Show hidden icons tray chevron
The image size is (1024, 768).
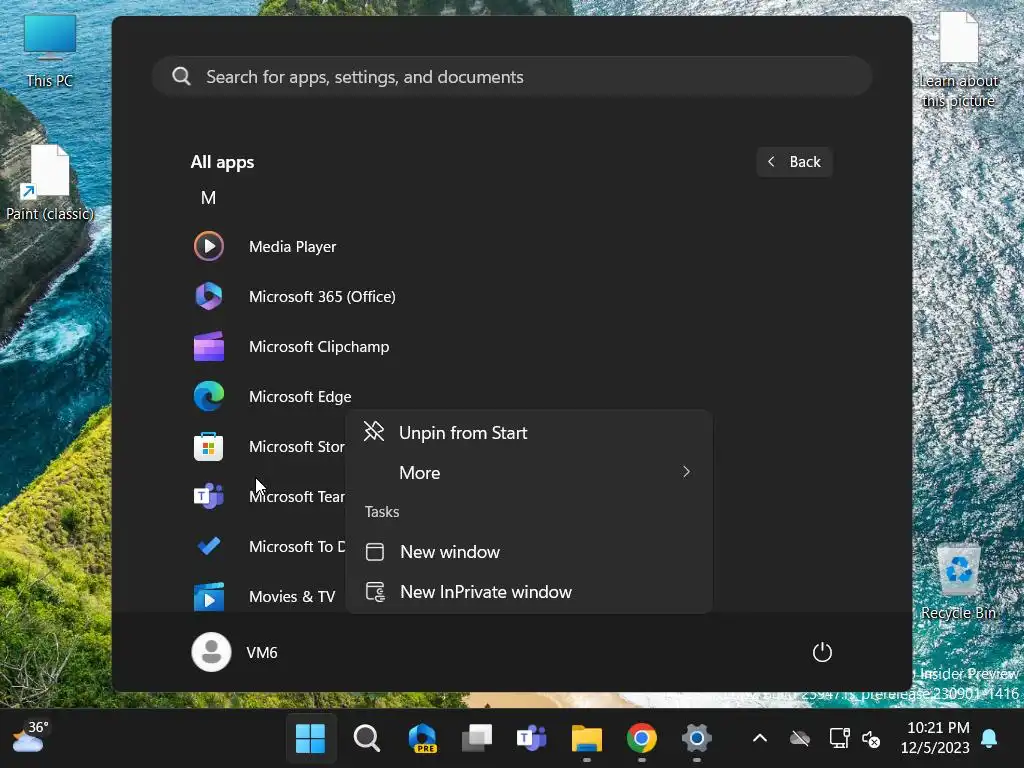760,739
